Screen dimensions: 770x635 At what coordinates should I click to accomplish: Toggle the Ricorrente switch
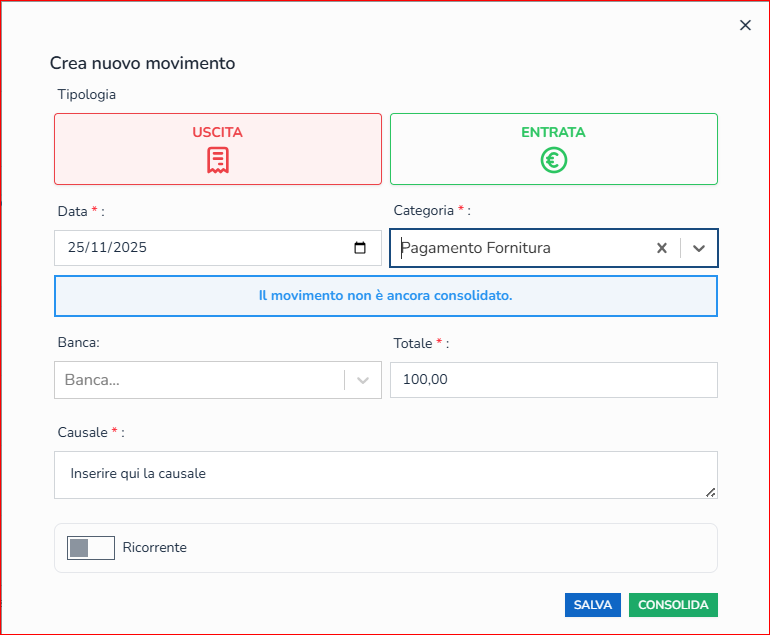coord(91,548)
